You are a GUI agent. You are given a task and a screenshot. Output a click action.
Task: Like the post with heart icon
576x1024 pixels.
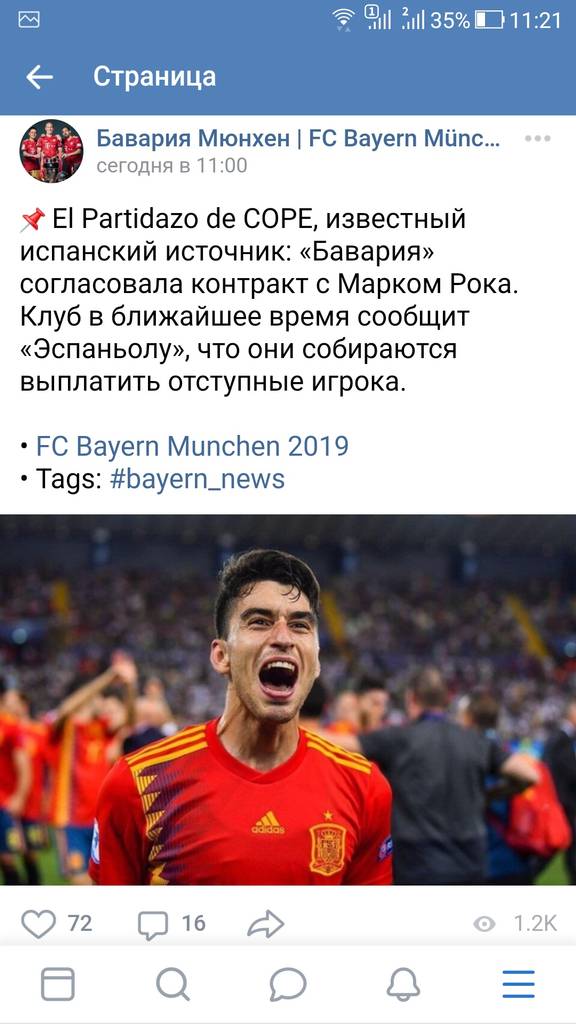39,923
